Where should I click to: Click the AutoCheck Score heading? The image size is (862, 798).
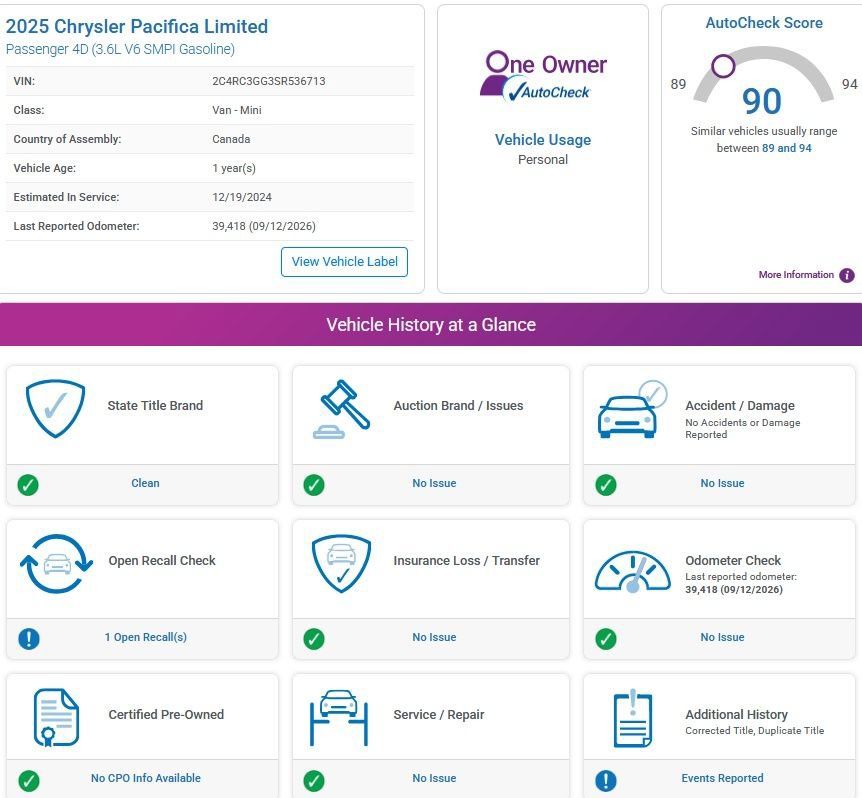tap(764, 23)
